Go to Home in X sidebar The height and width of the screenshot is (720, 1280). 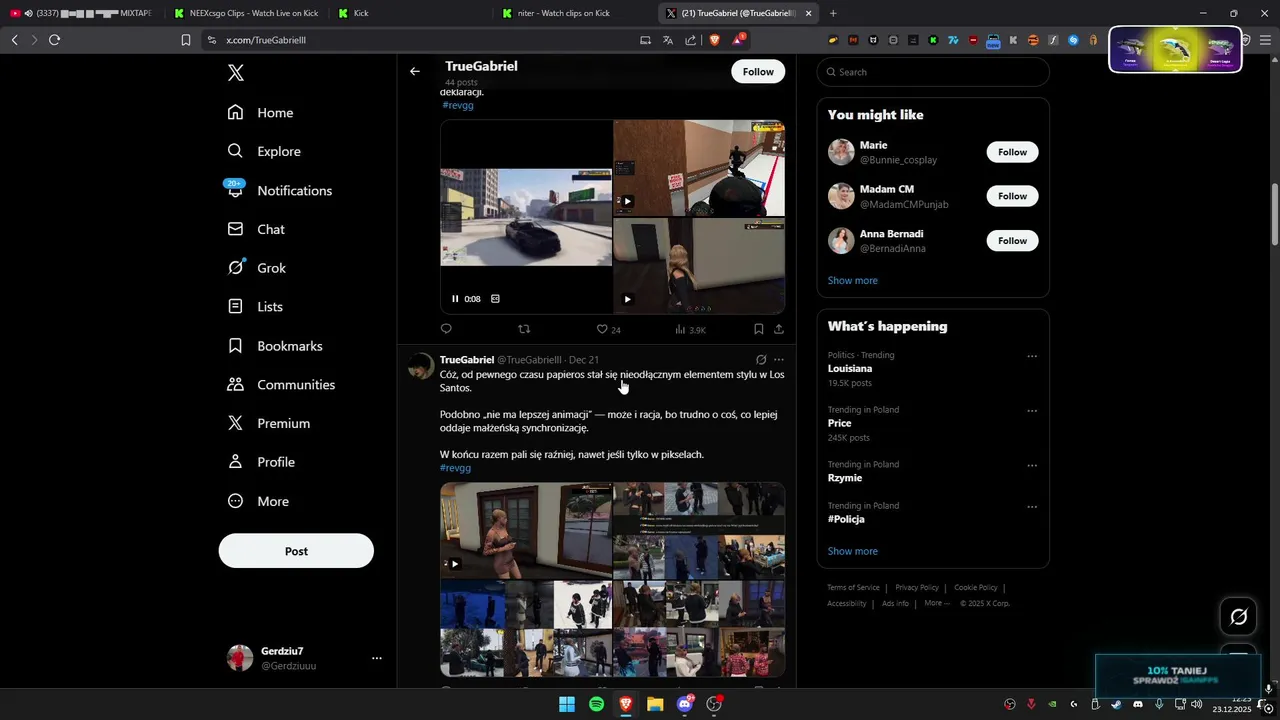(x=261, y=113)
